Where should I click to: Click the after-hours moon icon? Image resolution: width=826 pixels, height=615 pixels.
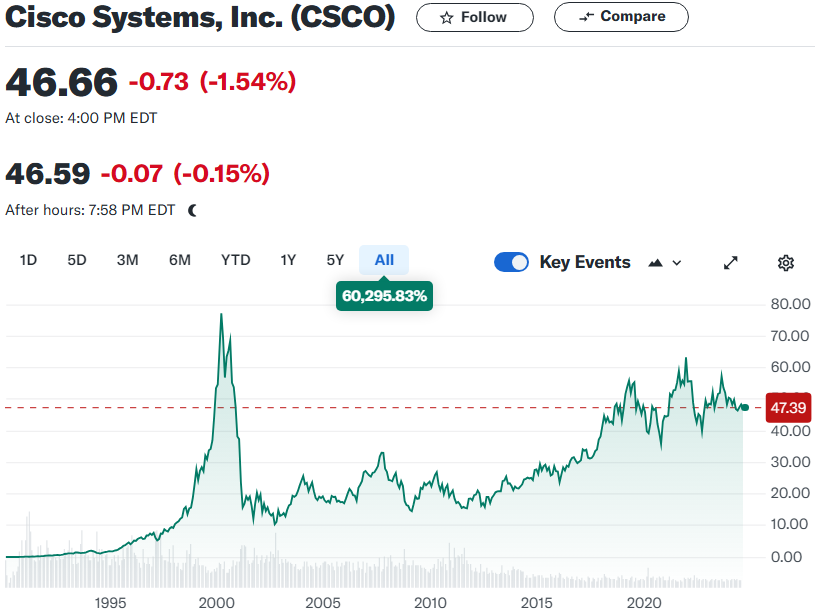coord(193,210)
